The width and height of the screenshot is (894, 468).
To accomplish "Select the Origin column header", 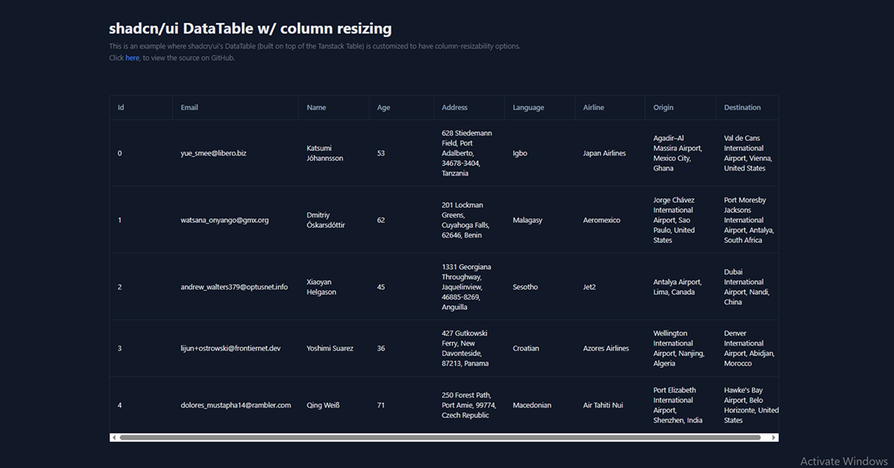I will tap(664, 108).
